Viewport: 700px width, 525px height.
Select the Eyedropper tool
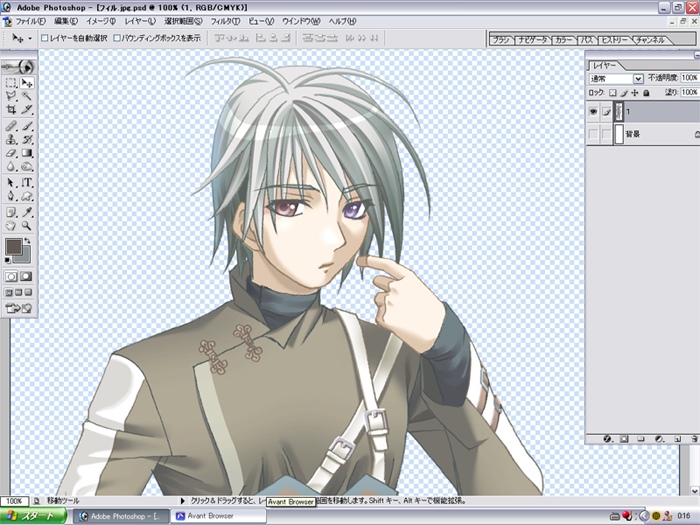click(27, 212)
